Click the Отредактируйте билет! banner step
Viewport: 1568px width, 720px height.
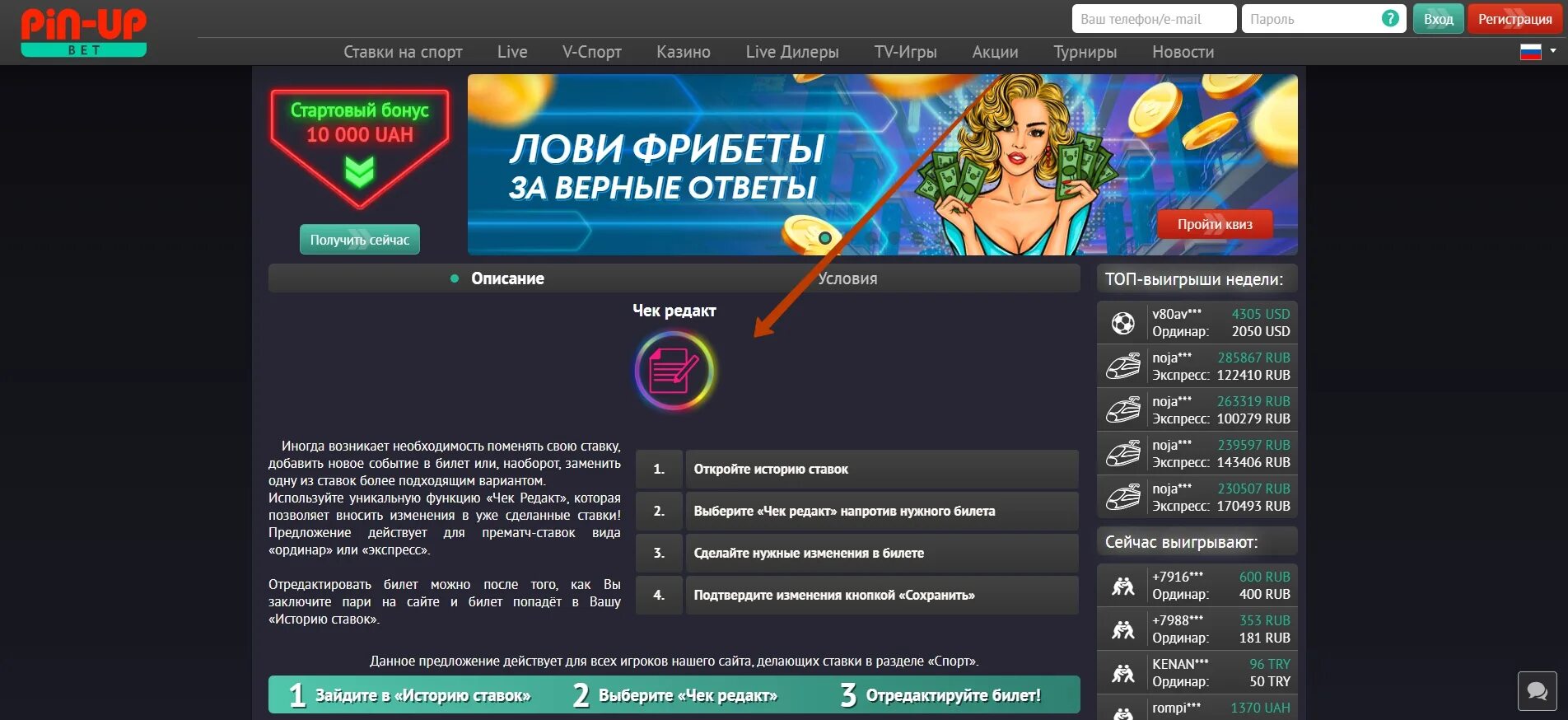[940, 695]
